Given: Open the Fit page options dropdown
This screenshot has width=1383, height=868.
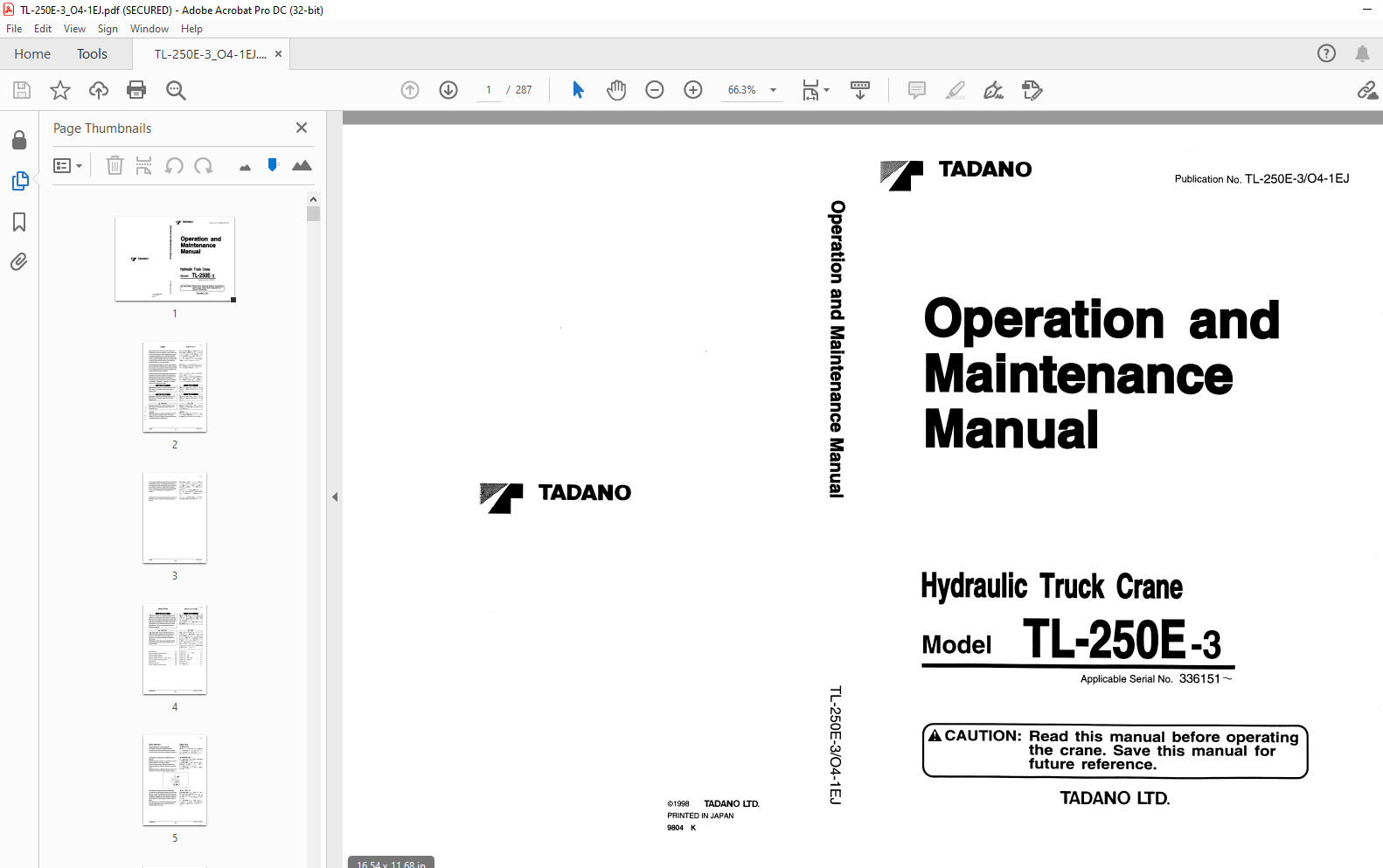Looking at the screenshot, I should point(816,90).
